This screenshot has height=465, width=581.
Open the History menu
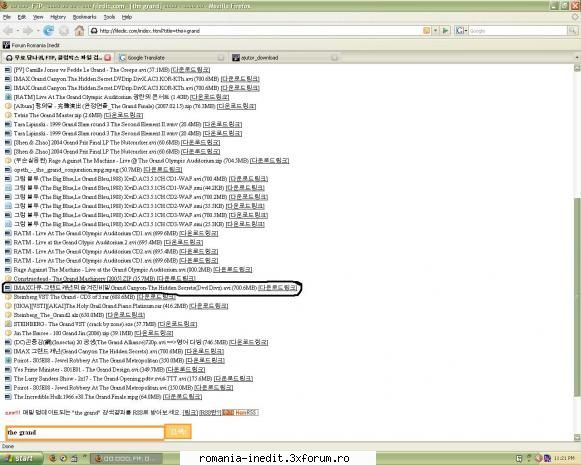point(58,17)
